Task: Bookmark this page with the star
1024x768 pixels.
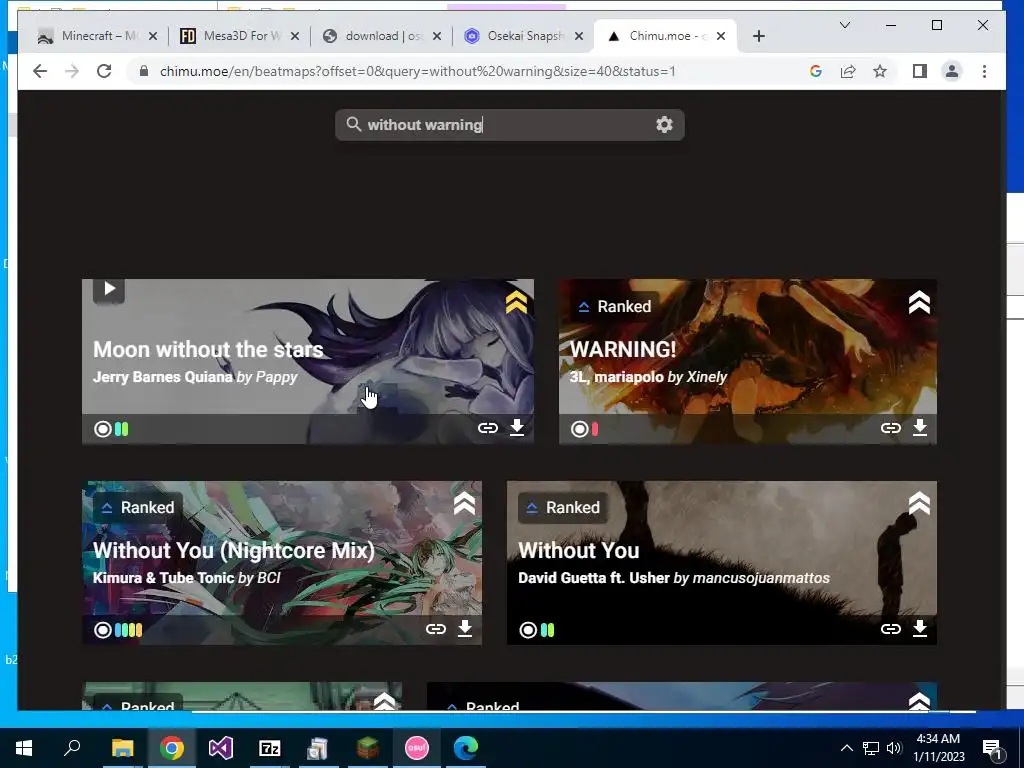Action: tap(880, 71)
